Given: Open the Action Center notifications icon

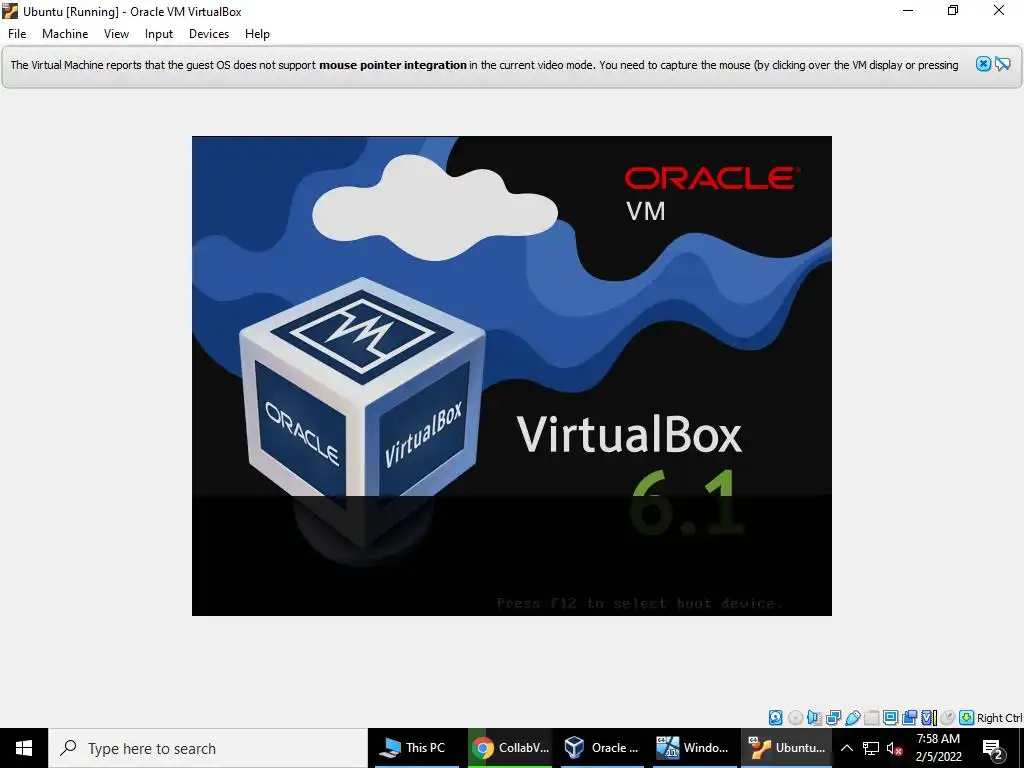Looking at the screenshot, I should pos(993,748).
